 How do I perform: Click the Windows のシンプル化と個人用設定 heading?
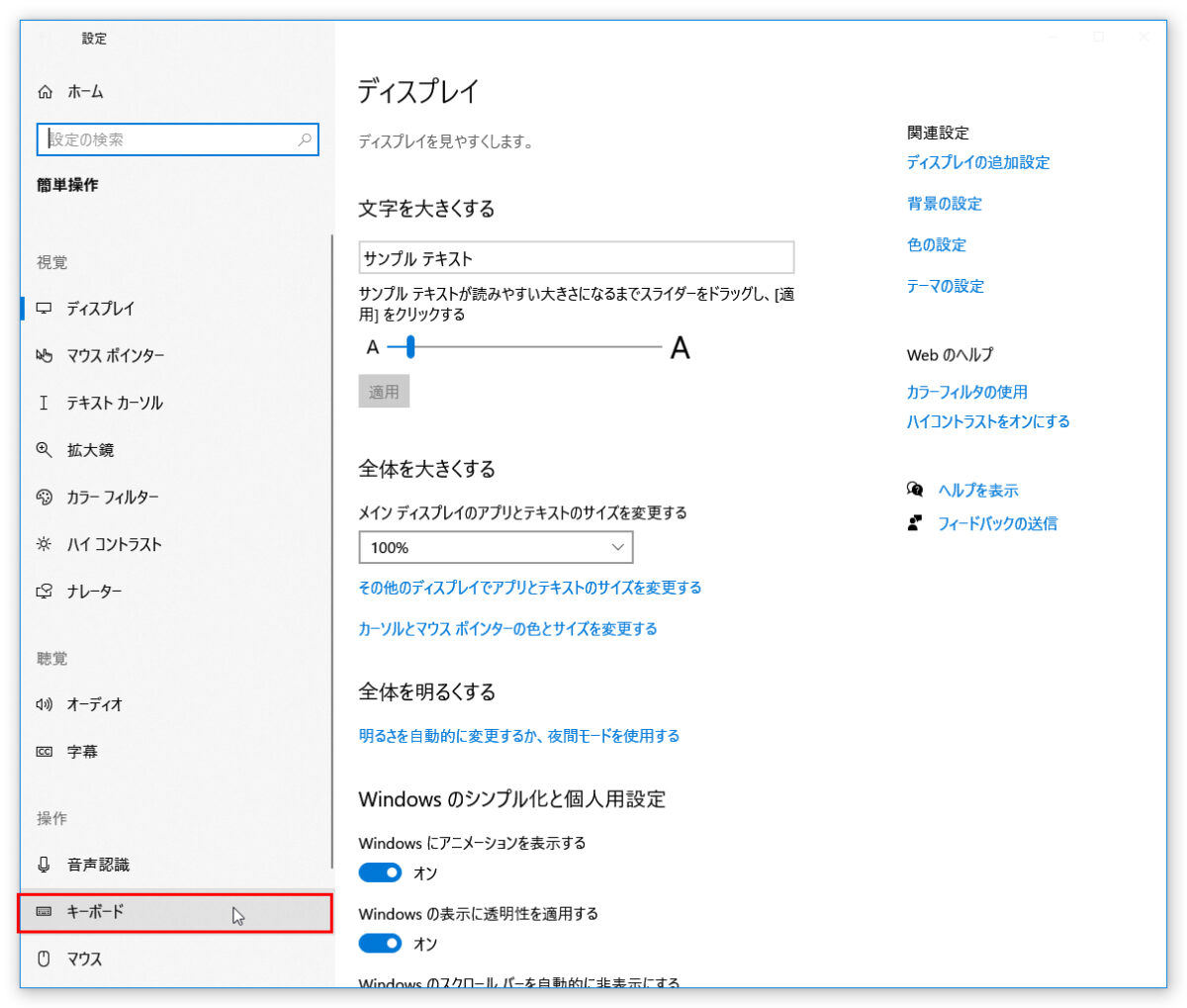pos(511,799)
